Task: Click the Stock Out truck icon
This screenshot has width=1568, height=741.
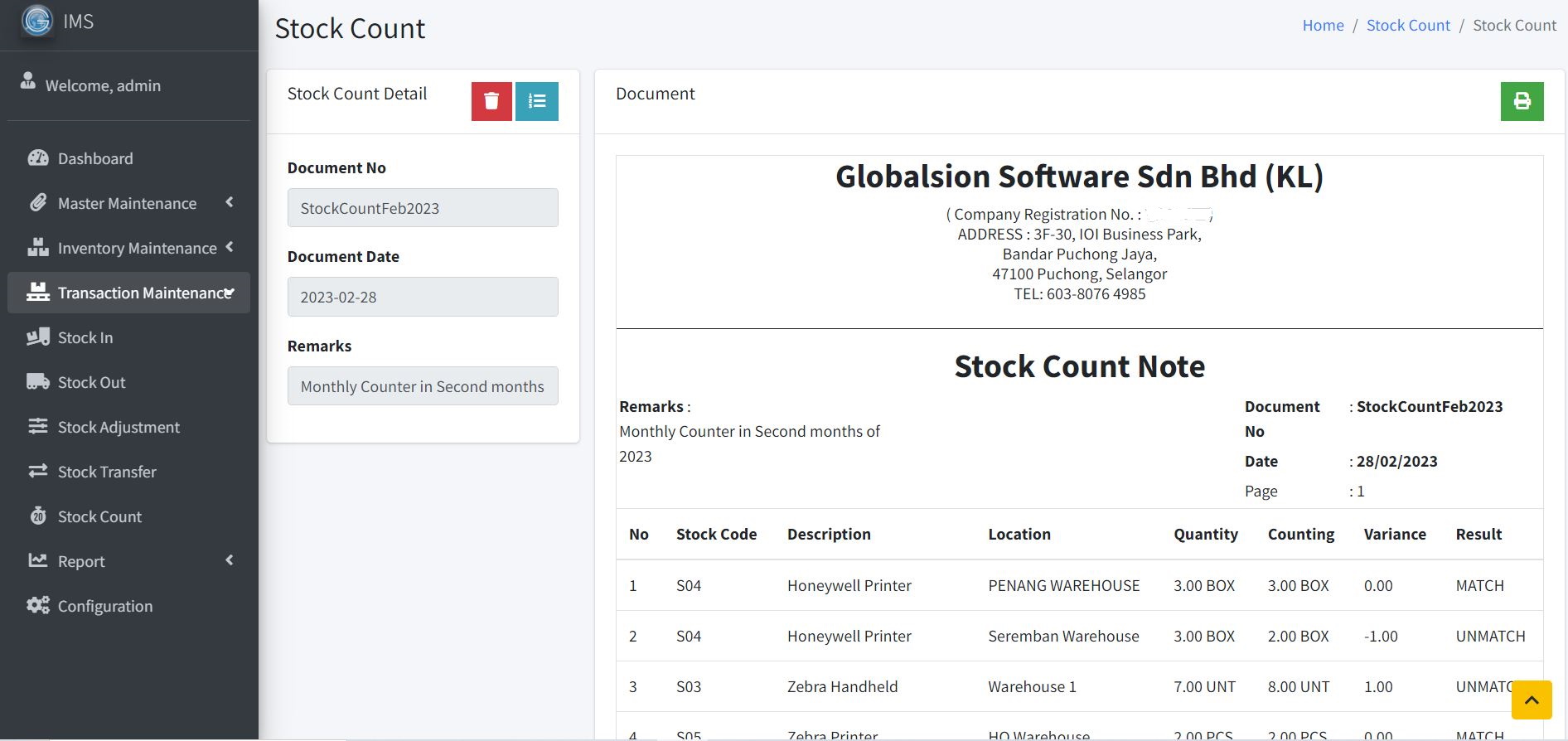Action: pos(38,381)
